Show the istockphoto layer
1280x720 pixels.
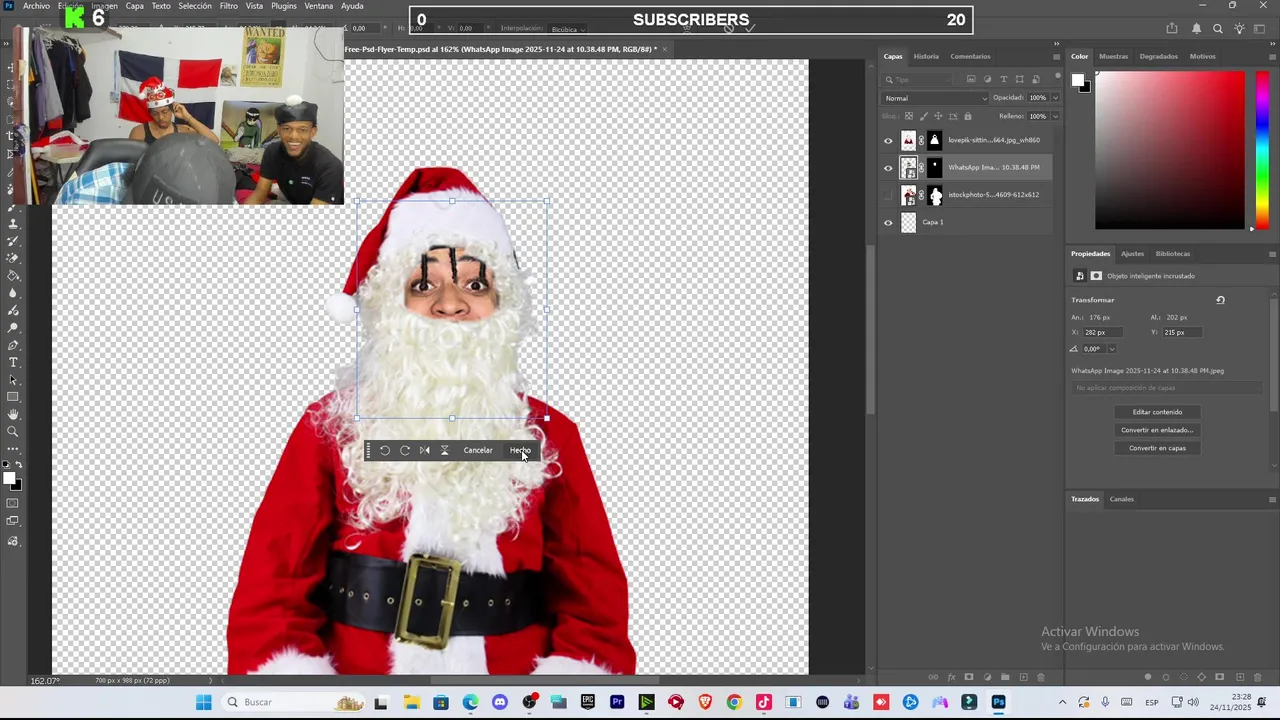click(888, 195)
